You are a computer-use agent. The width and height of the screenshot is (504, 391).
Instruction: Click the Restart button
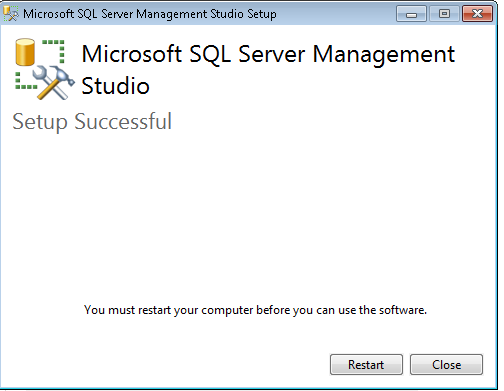coord(366,364)
